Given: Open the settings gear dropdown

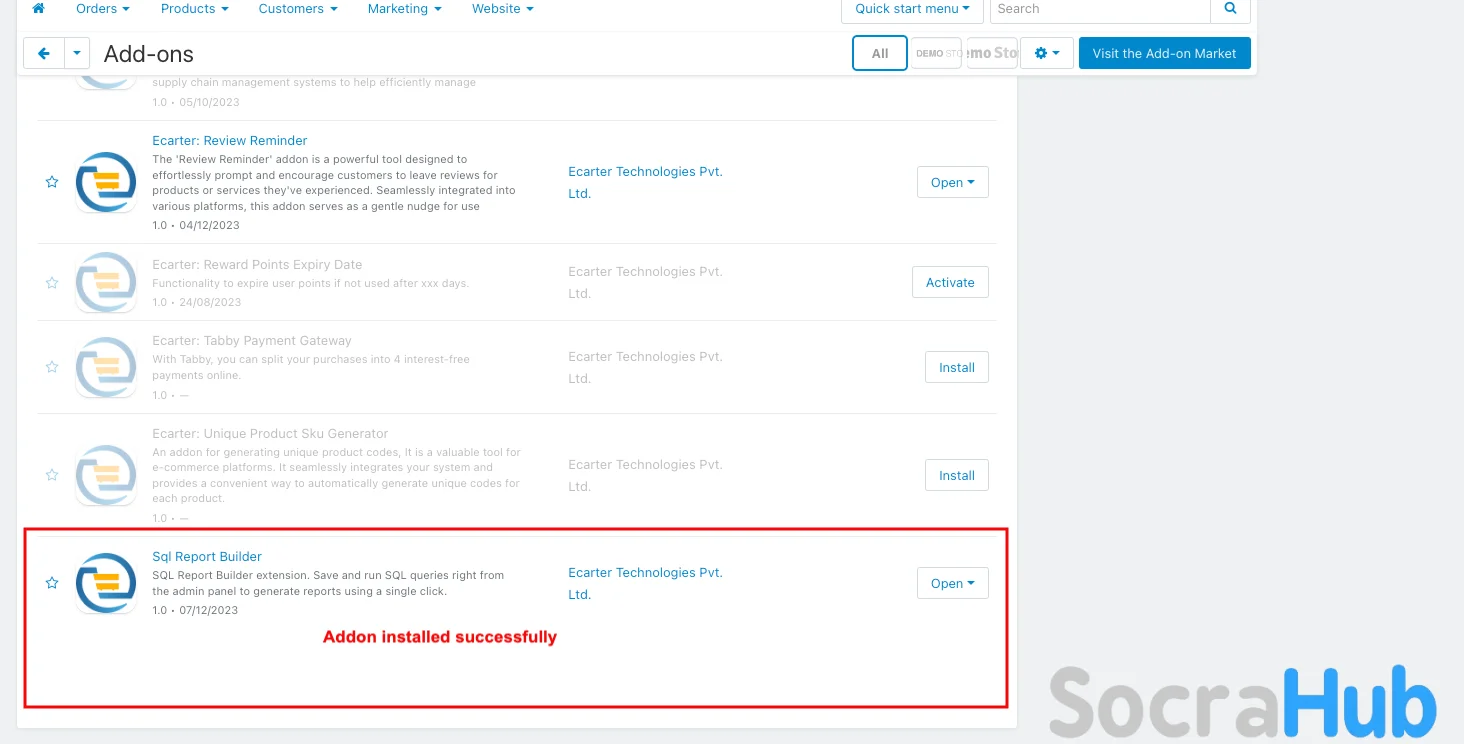Looking at the screenshot, I should (x=1047, y=54).
